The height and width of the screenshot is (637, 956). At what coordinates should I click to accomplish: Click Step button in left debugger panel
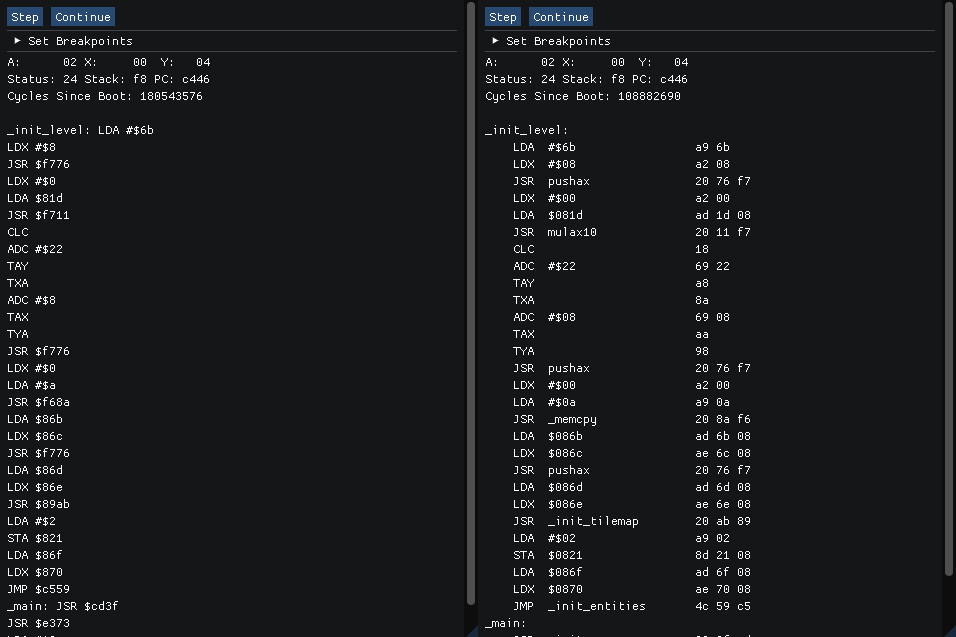pyautogui.click(x=25, y=17)
